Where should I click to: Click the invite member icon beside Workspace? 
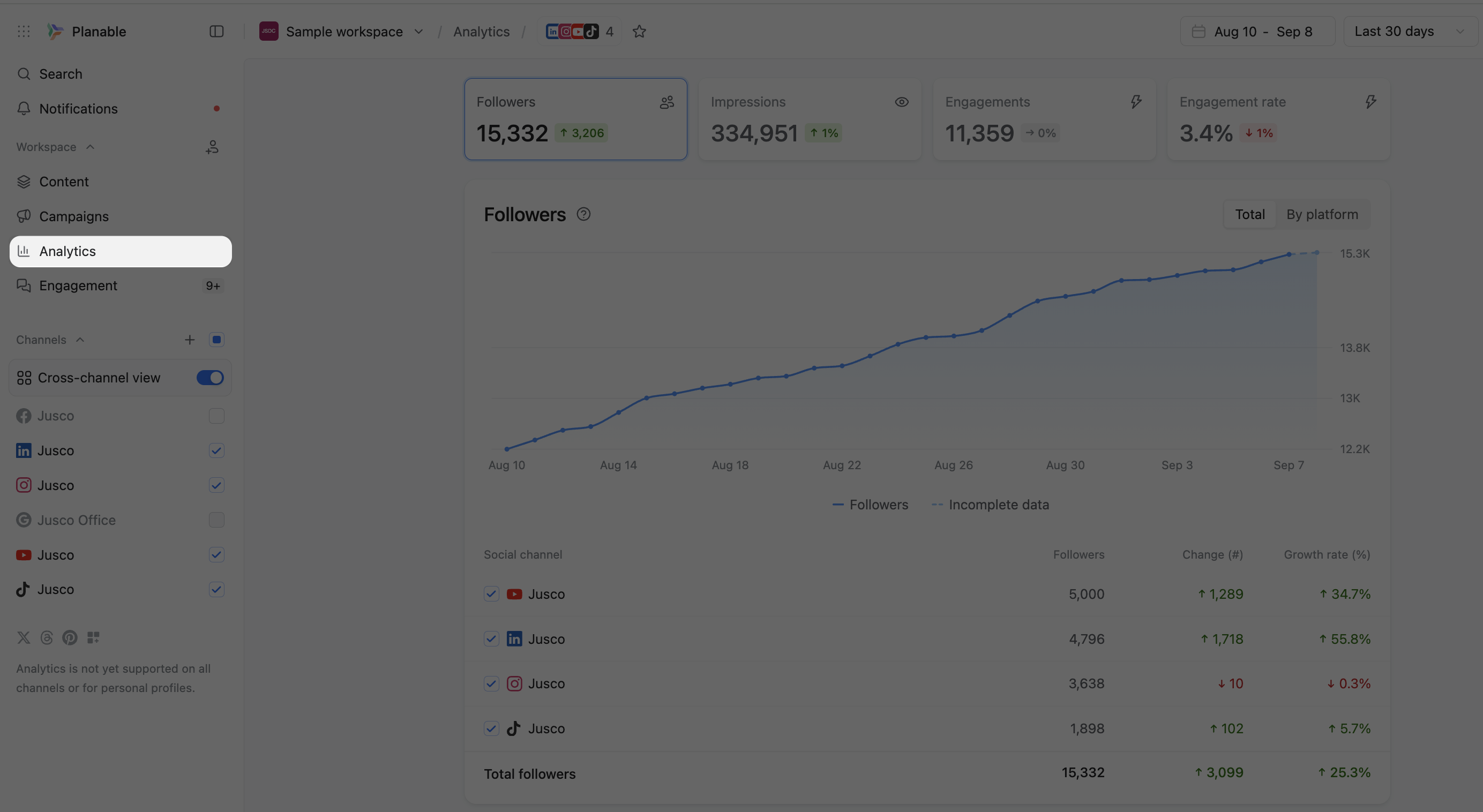pos(212,147)
